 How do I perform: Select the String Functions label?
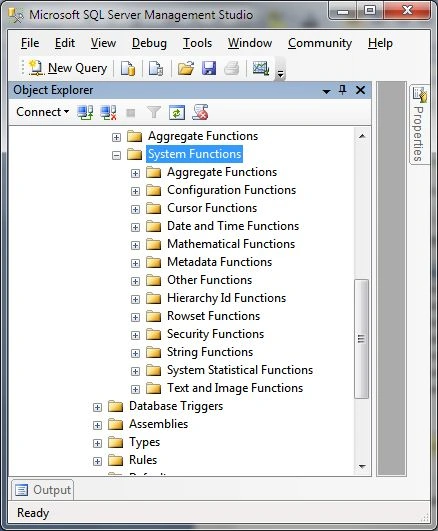coord(210,352)
